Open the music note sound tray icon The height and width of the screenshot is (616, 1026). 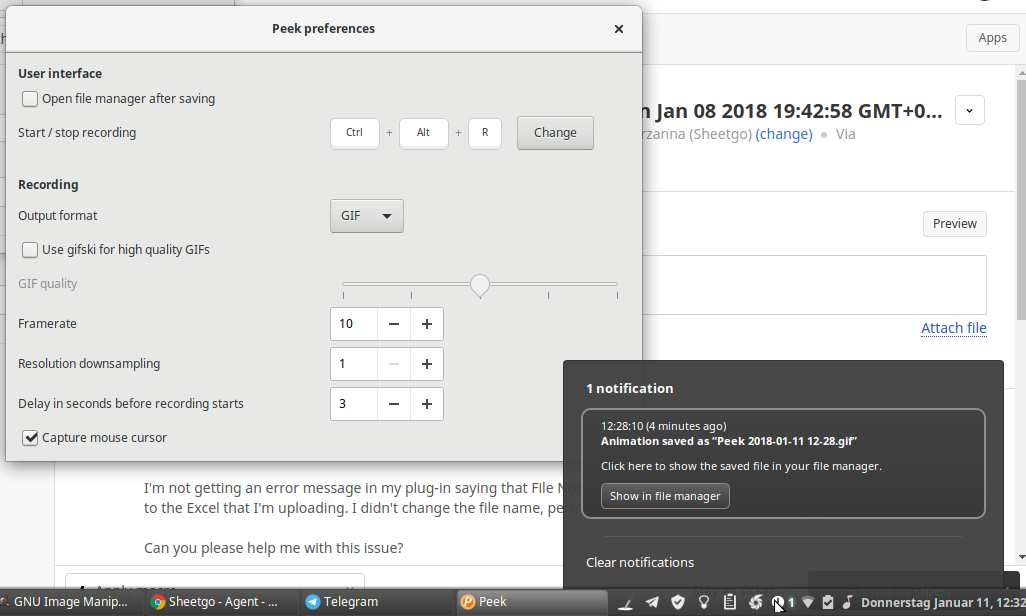click(847, 602)
